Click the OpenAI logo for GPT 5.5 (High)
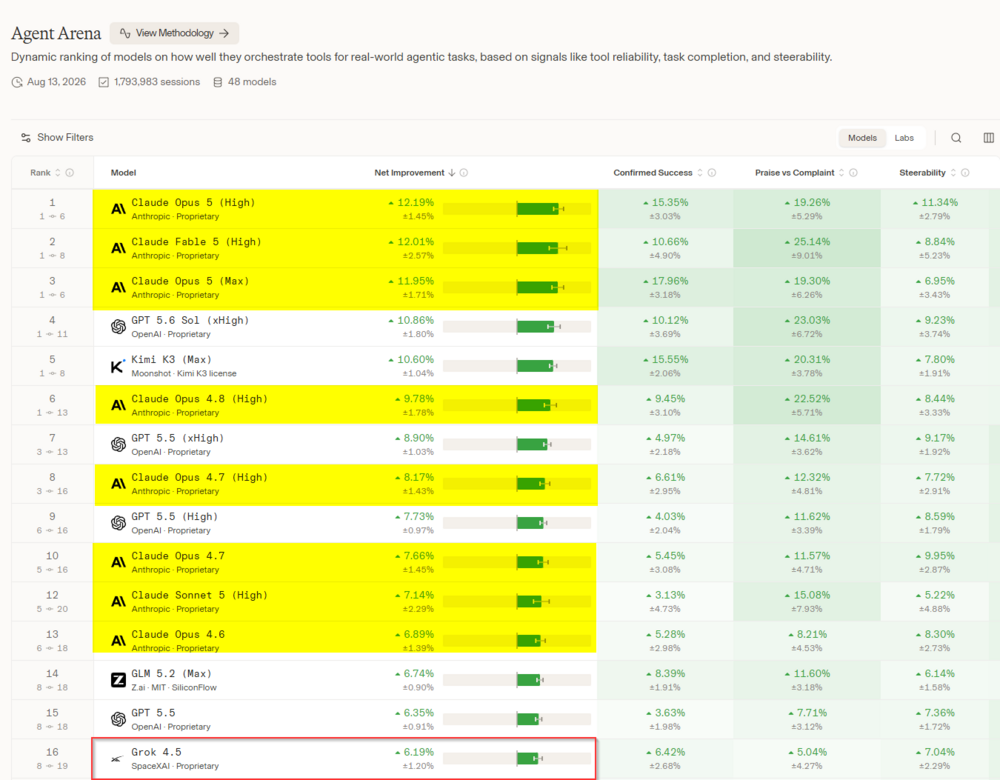 coord(118,523)
